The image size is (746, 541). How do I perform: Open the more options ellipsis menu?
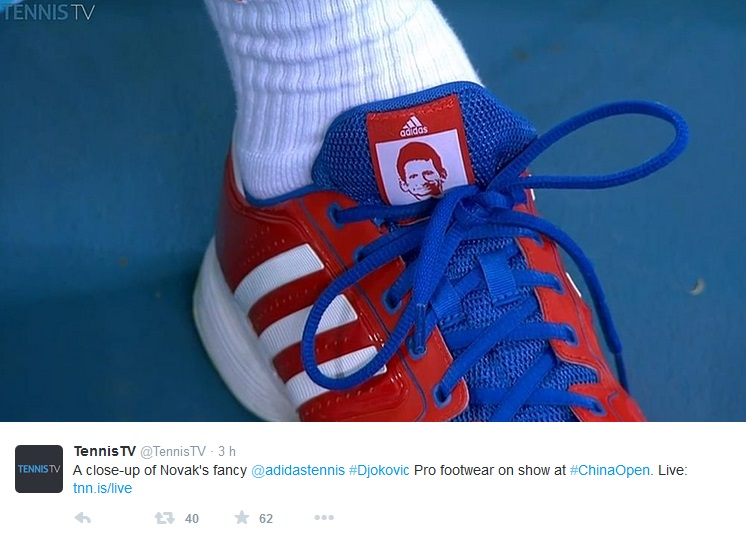pos(324,517)
